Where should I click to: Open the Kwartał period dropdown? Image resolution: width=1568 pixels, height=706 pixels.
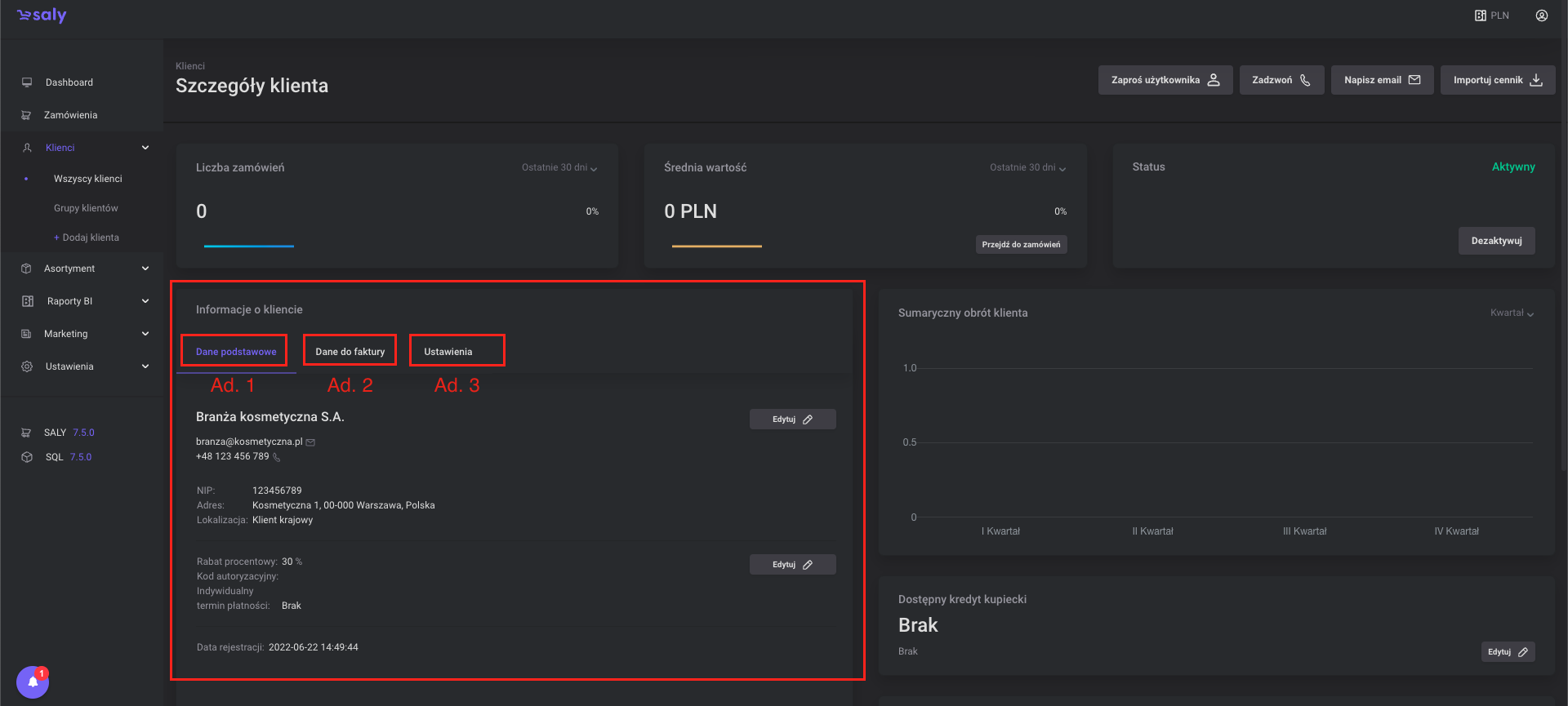pos(1512,313)
